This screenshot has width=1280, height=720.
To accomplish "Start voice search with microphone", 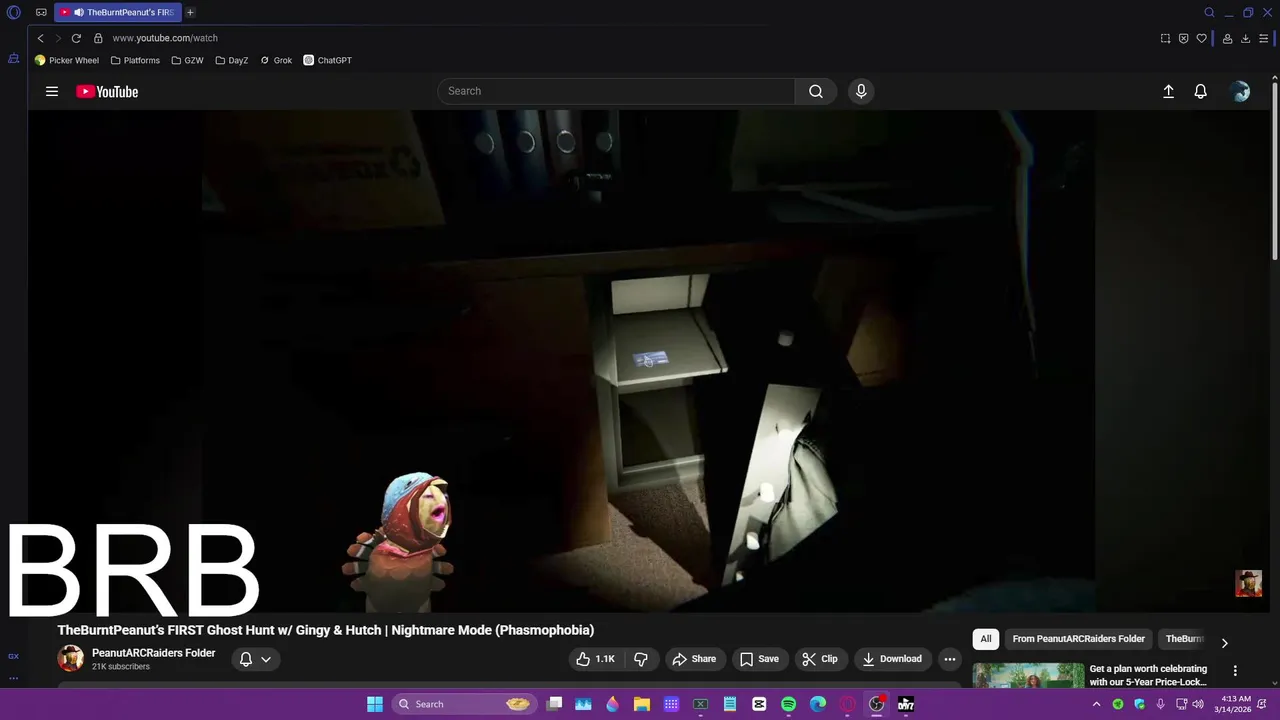I will (x=861, y=91).
